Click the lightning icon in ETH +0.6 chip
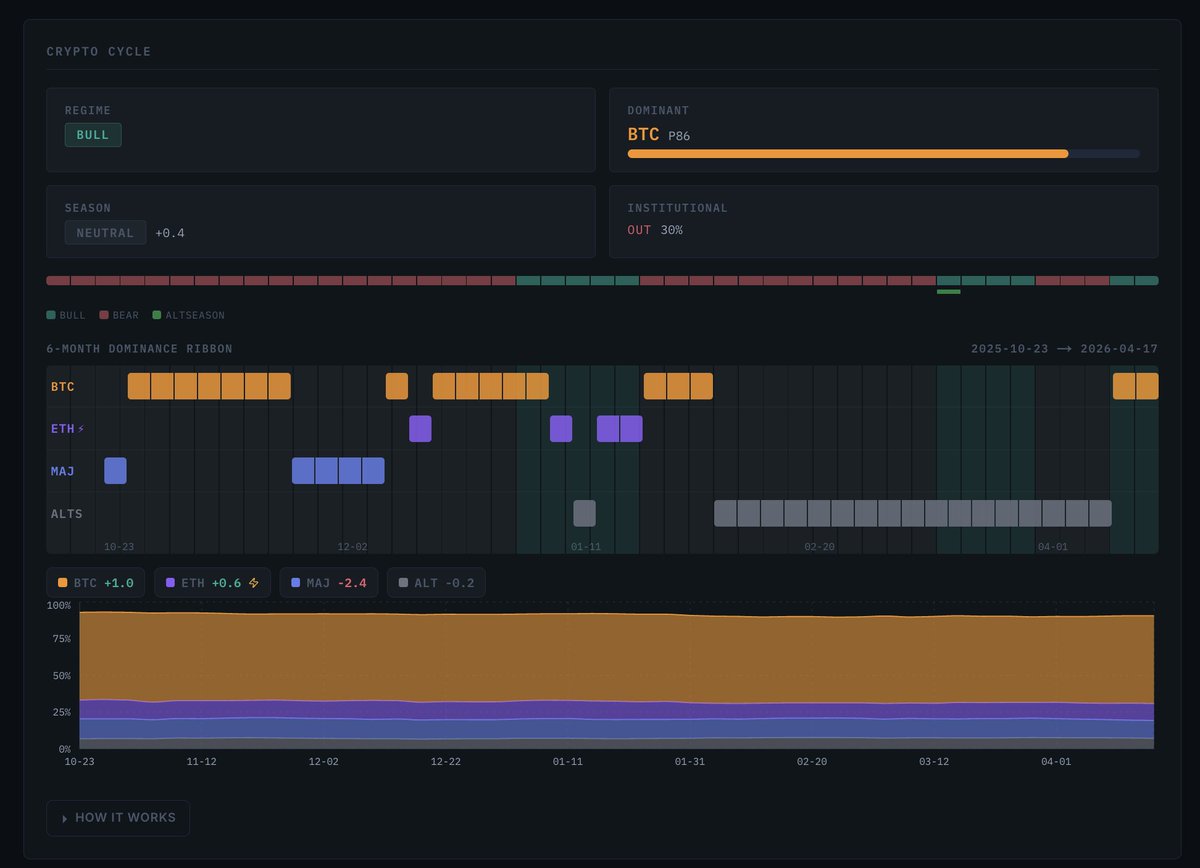 [253, 583]
